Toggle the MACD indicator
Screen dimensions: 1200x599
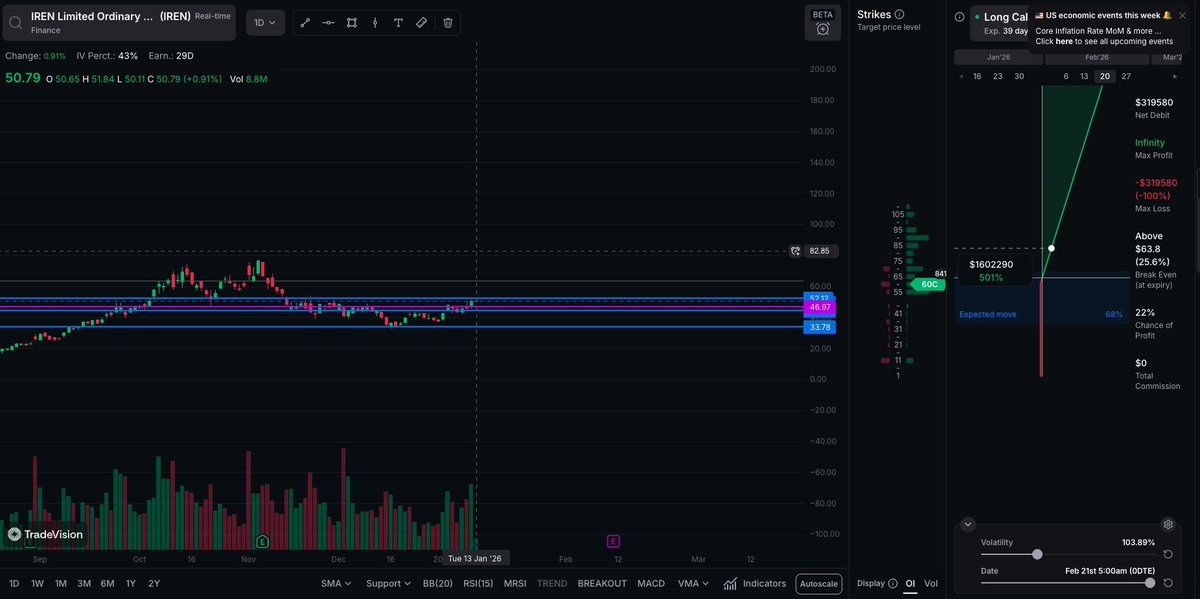[x=652, y=583]
